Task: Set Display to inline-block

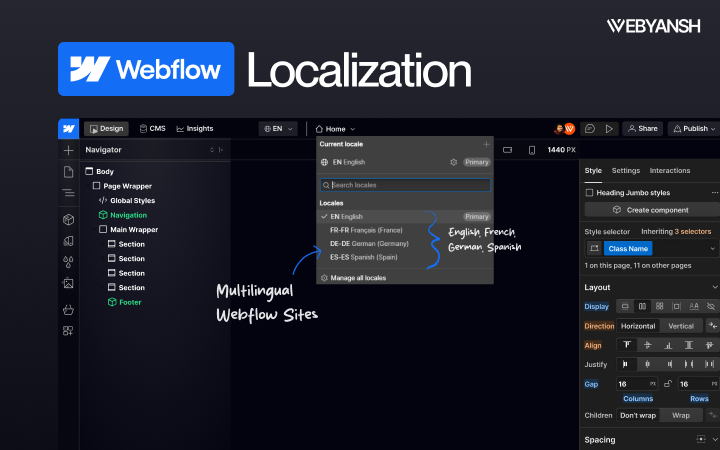Action: (676, 306)
